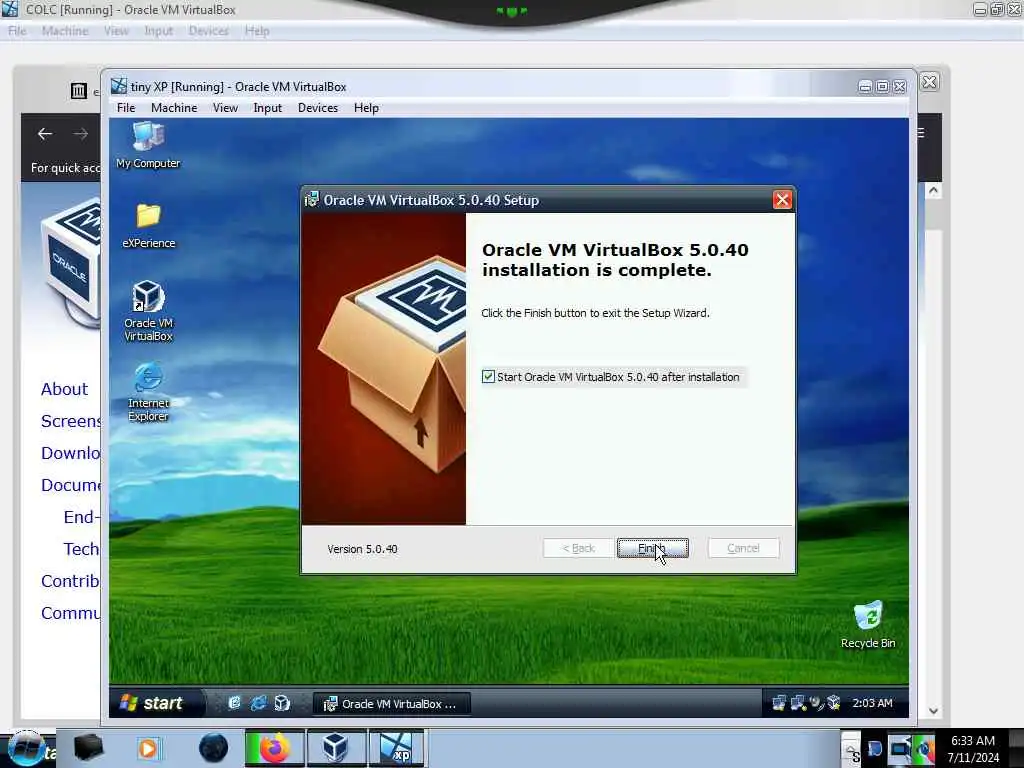Open the View menu of tiny XP window
Screen dimensions: 1024x768
225,108
